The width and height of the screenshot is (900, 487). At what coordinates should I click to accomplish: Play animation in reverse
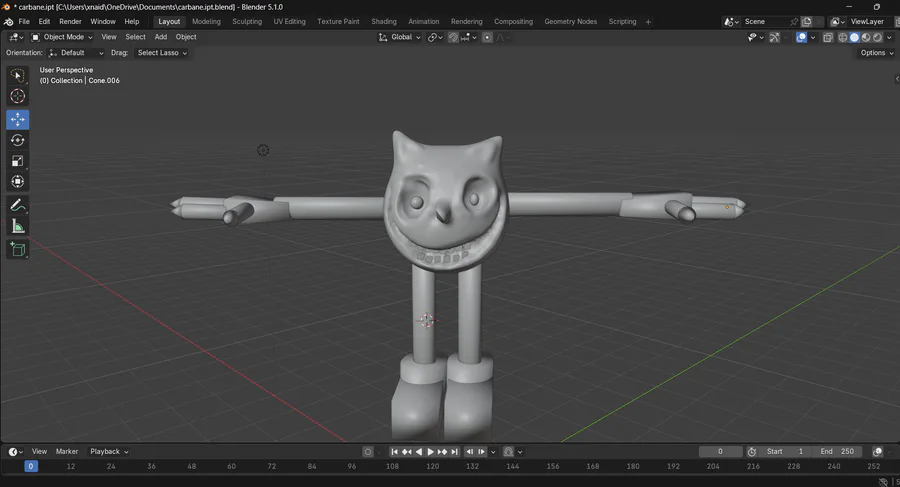419,452
